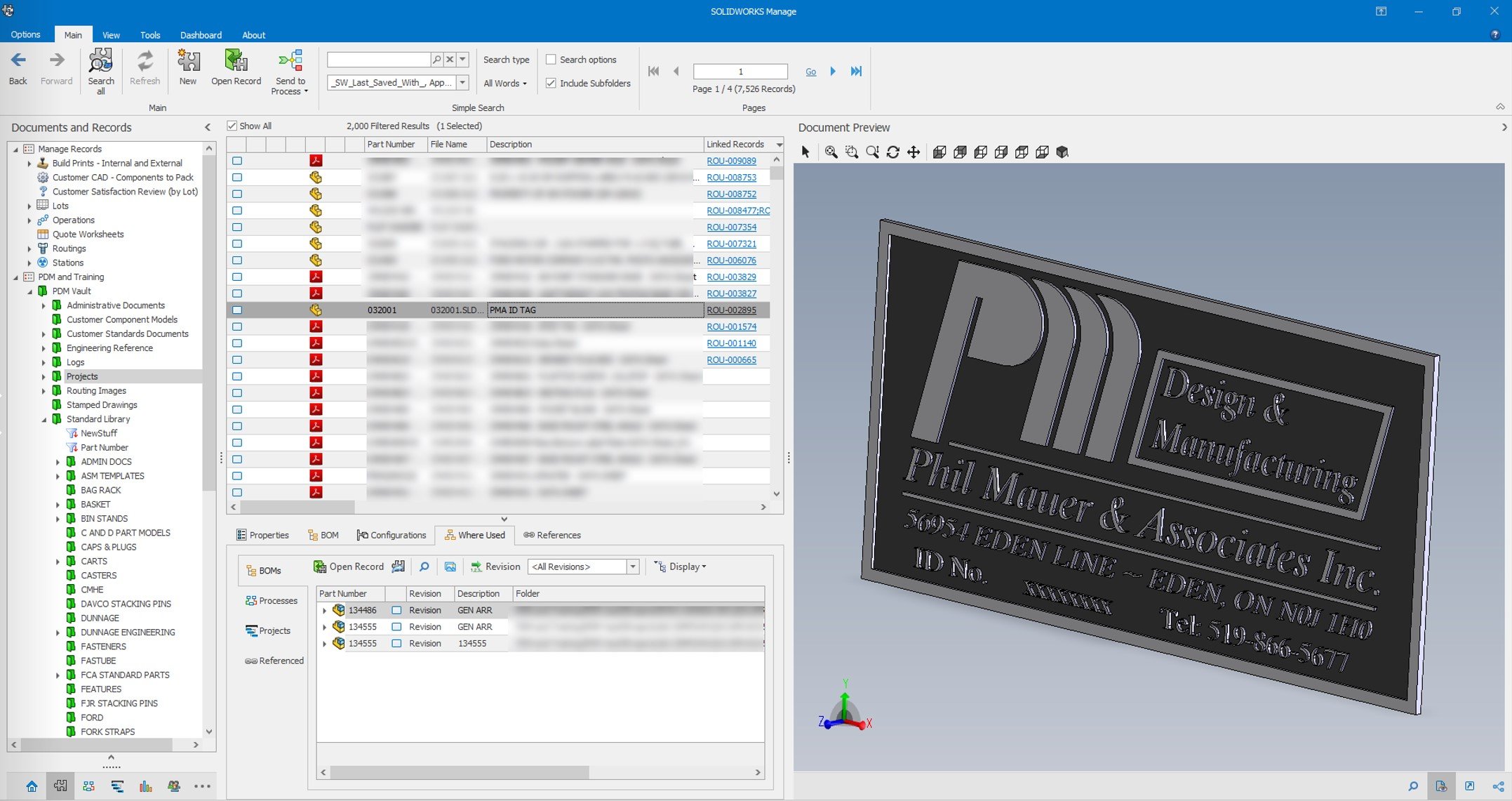This screenshot has height=801, width=1512.
Task: Click Open Record in Where Used toolbar
Action: point(349,567)
